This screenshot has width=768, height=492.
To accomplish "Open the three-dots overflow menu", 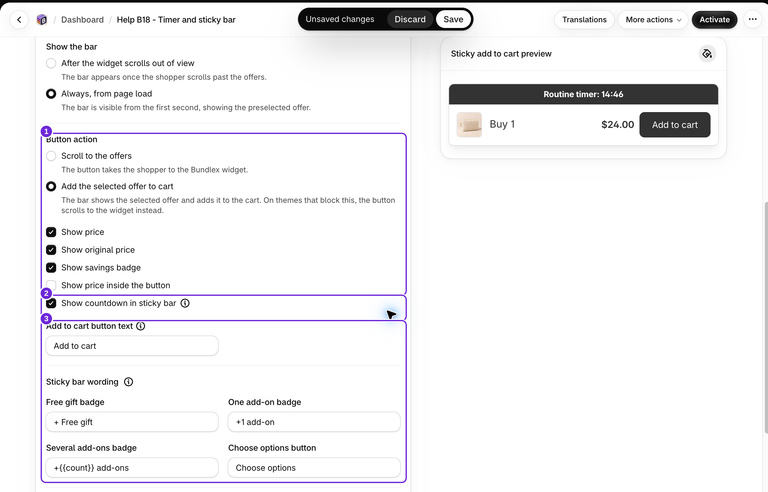I will point(752,20).
